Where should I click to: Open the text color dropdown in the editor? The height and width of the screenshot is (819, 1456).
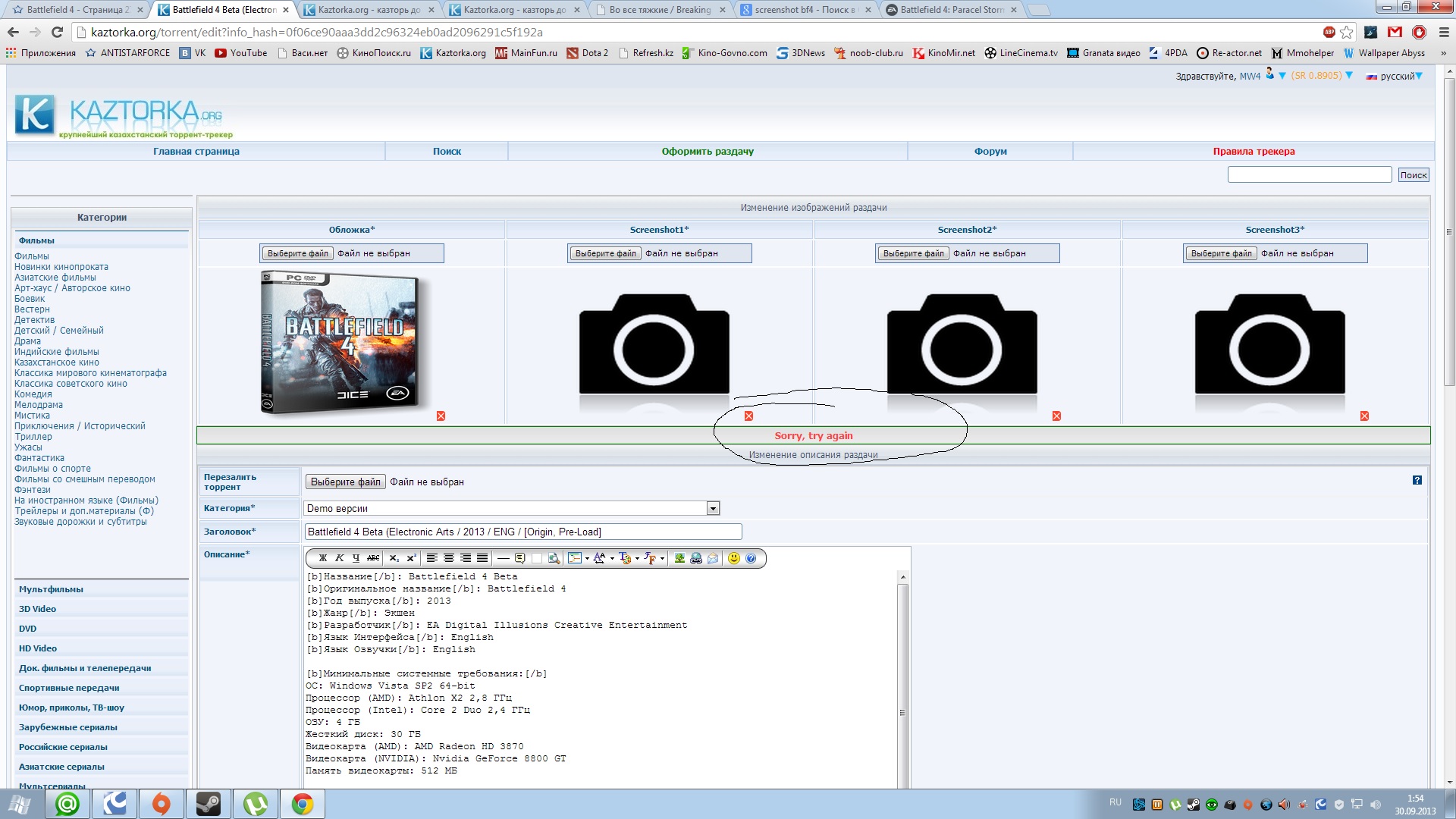click(x=637, y=558)
